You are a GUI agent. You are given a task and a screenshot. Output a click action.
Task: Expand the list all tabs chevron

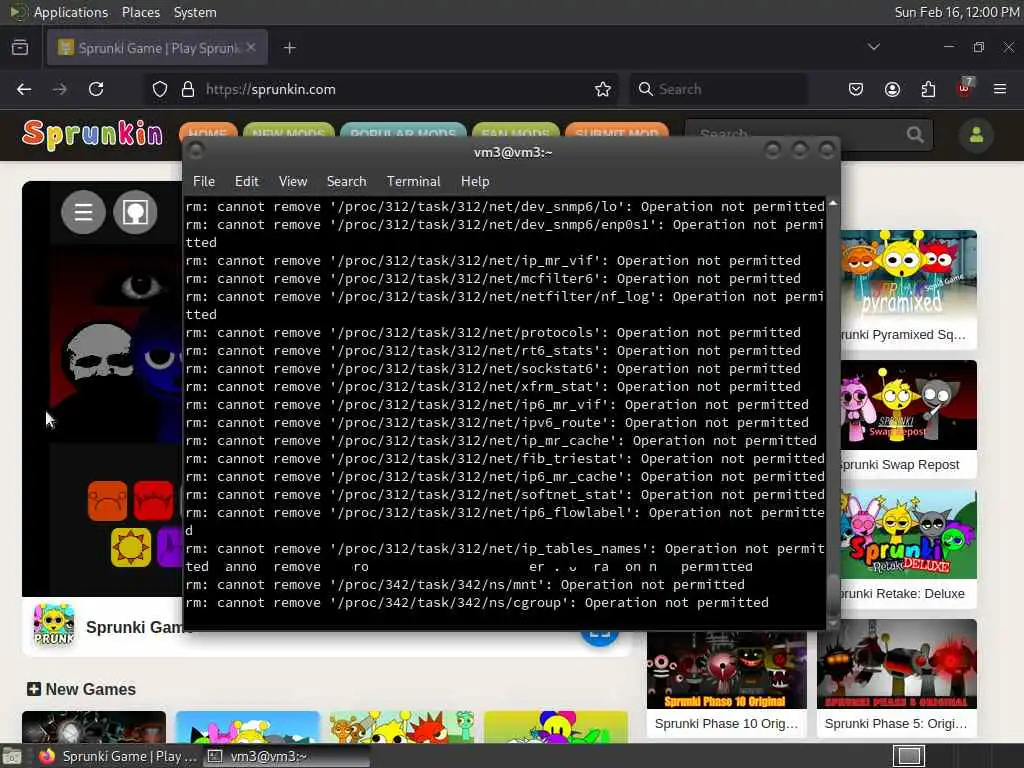pyautogui.click(x=874, y=47)
